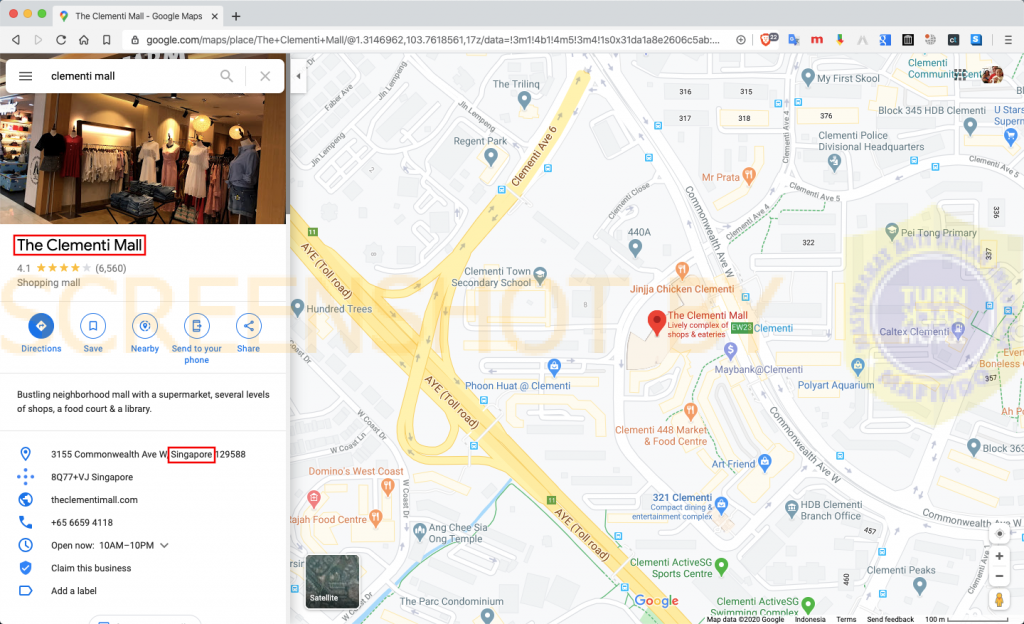Click the Maybank@Clementi marker
Image resolution: width=1024 pixels, height=624 pixels.
click(731, 351)
